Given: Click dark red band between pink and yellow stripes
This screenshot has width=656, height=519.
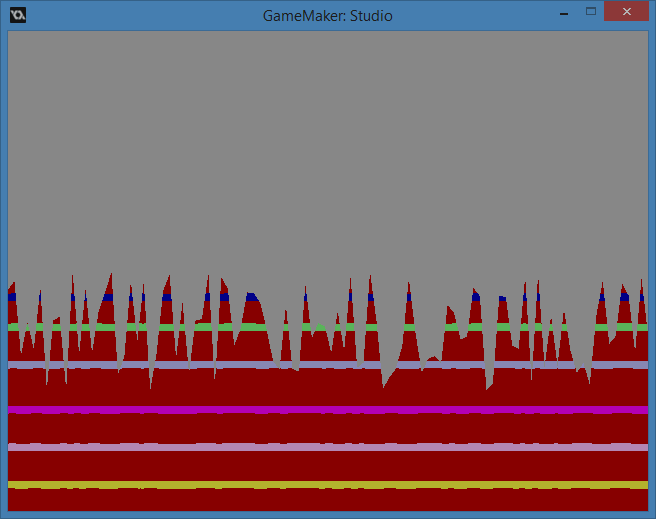Looking at the screenshot, I should pyautogui.click(x=327, y=466).
